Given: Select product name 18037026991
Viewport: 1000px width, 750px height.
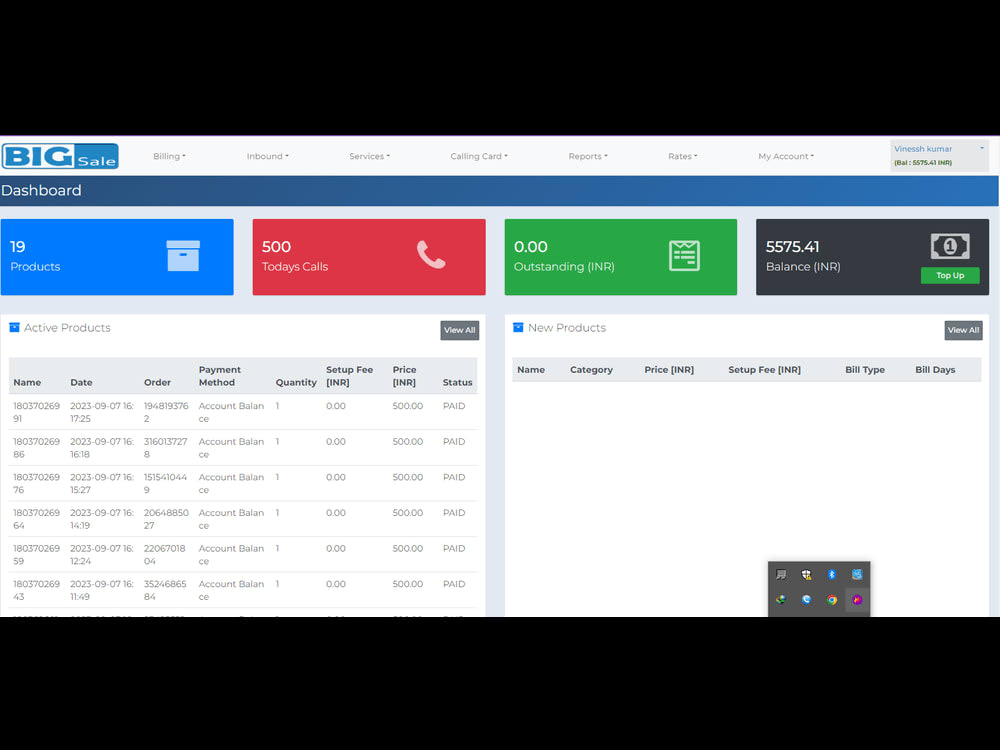Looking at the screenshot, I should pyautogui.click(x=36, y=413).
